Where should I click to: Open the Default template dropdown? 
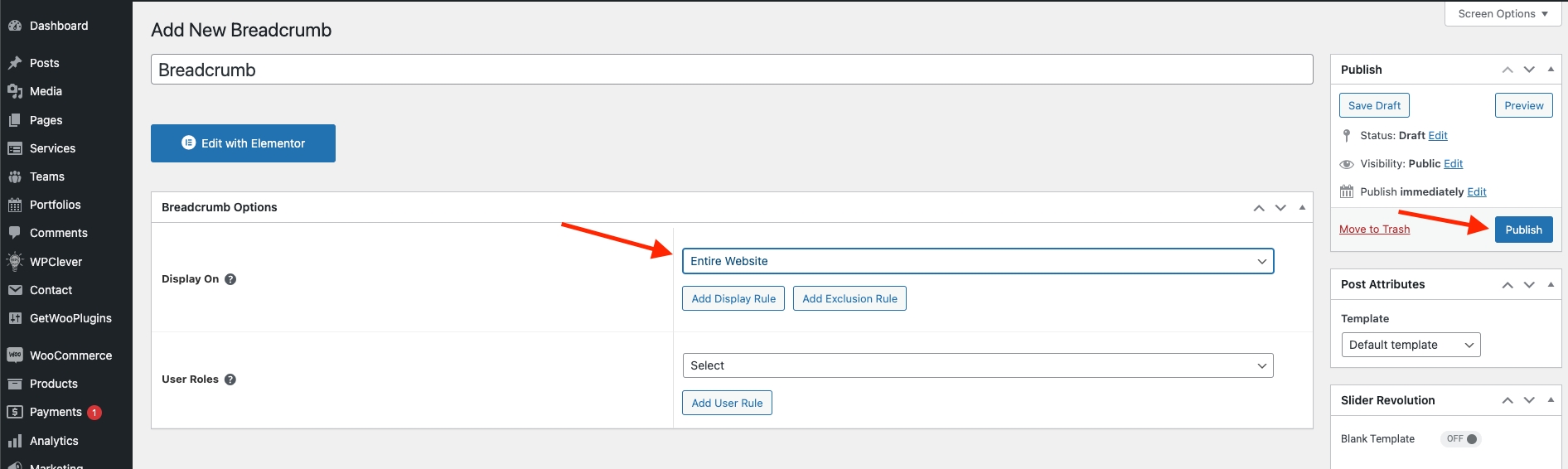pyautogui.click(x=1411, y=345)
